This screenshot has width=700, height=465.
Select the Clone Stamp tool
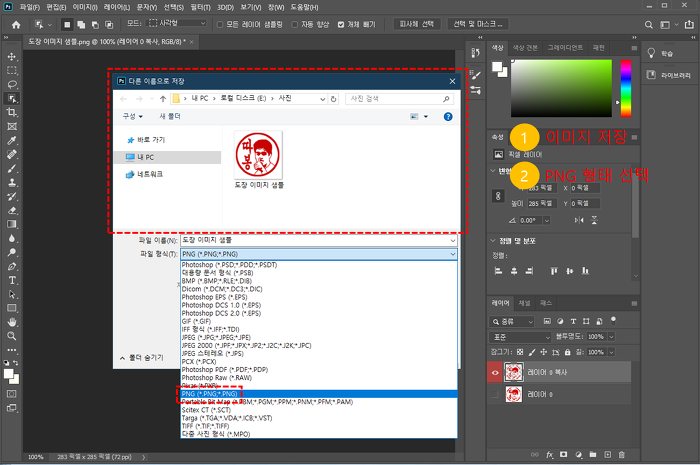coord(12,183)
